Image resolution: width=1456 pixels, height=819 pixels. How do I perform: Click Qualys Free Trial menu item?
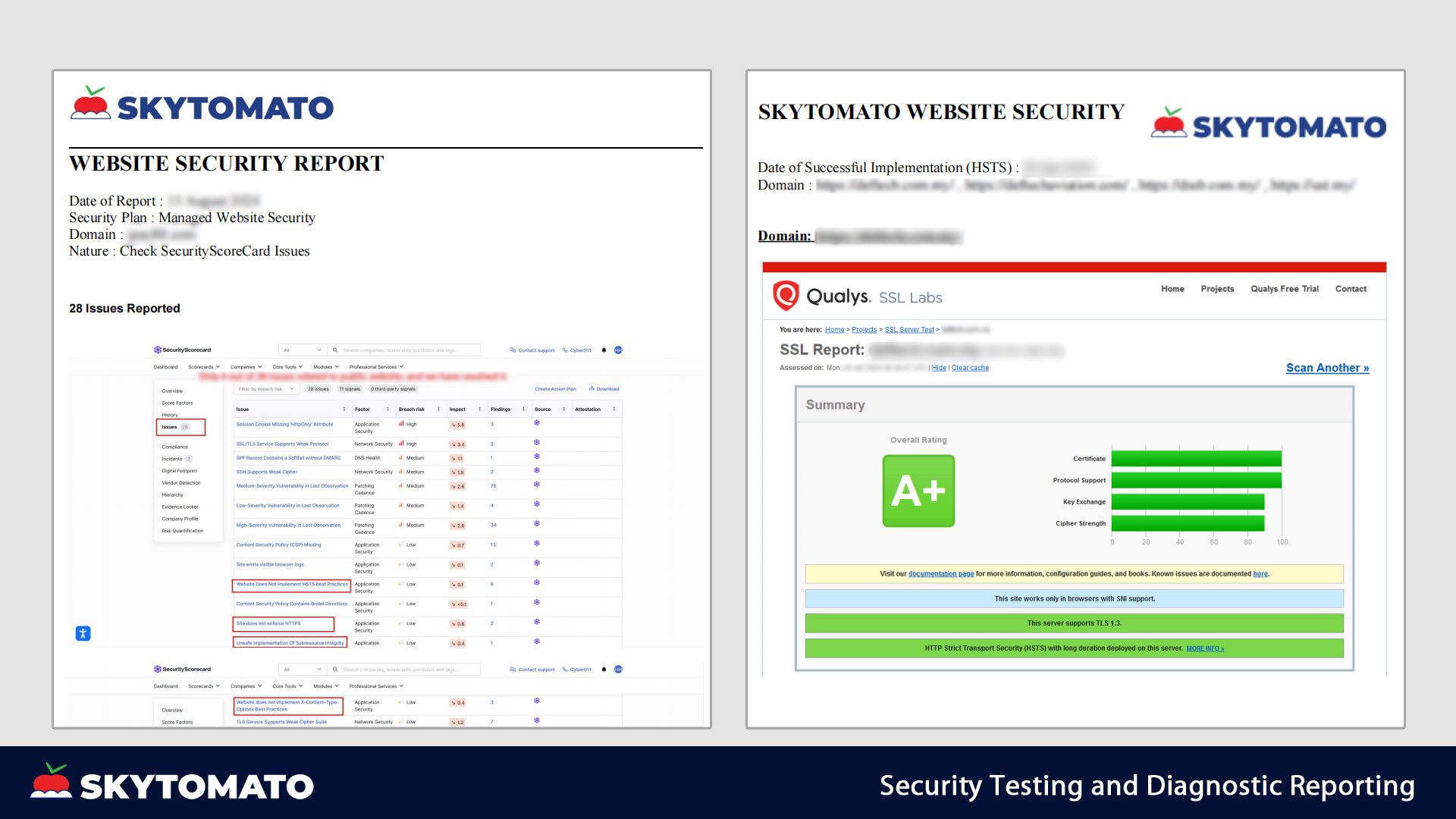pos(1285,289)
